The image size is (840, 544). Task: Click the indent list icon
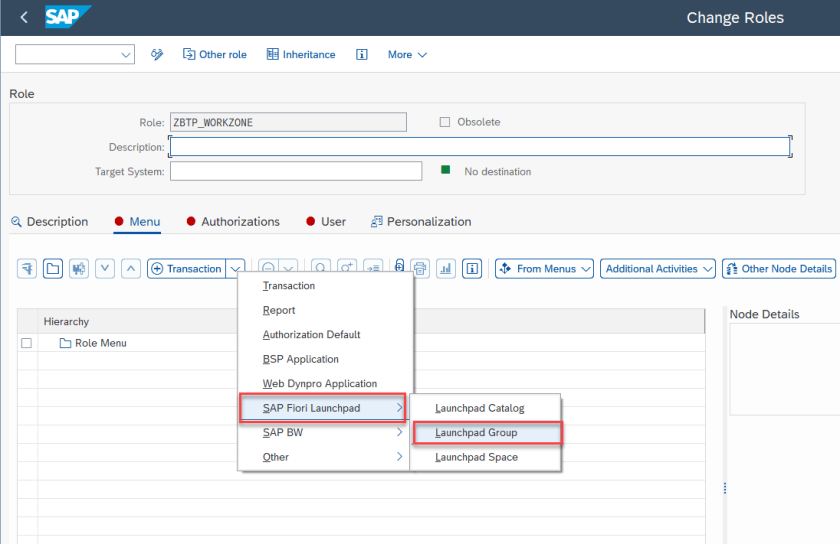point(373,266)
